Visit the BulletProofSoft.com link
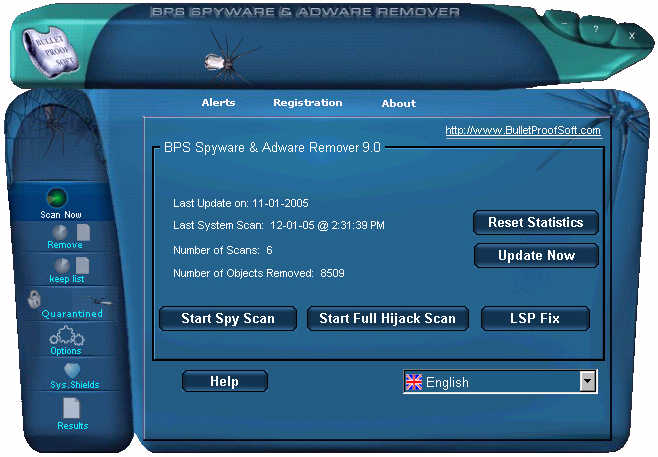This screenshot has width=658, height=457. pyautogui.click(x=522, y=131)
